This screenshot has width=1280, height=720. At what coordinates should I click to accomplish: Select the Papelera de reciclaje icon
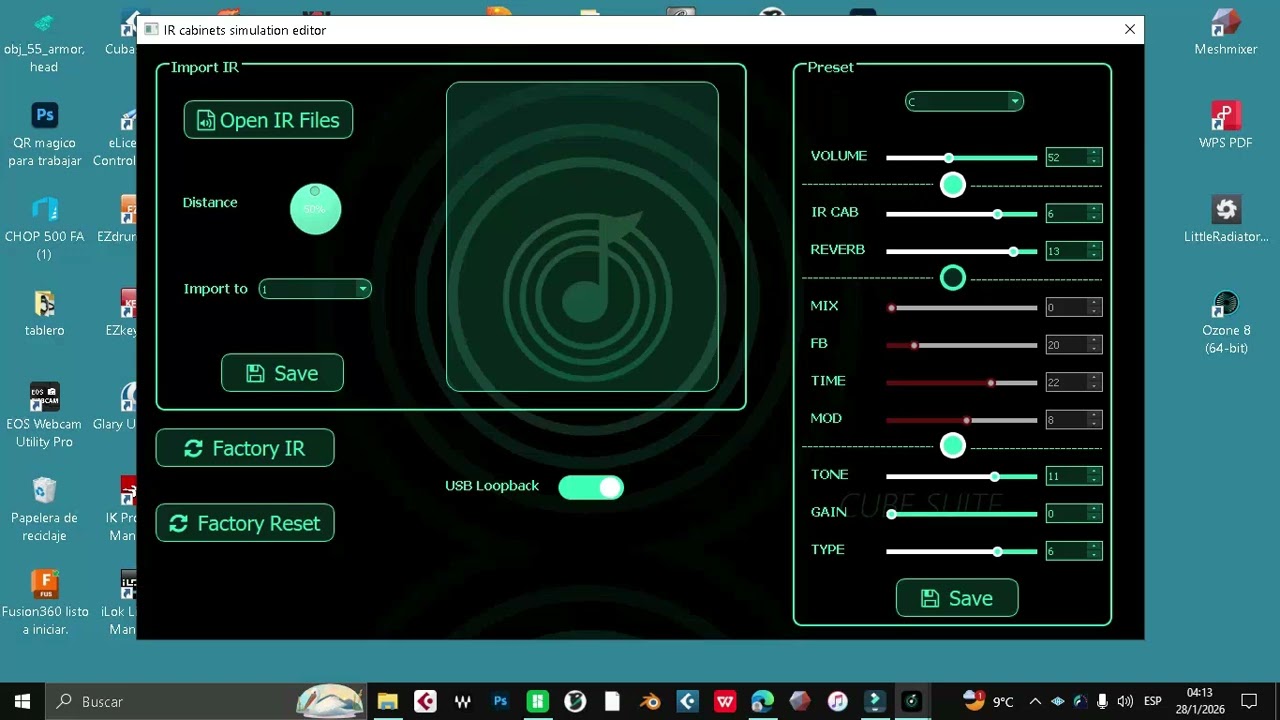click(44, 509)
